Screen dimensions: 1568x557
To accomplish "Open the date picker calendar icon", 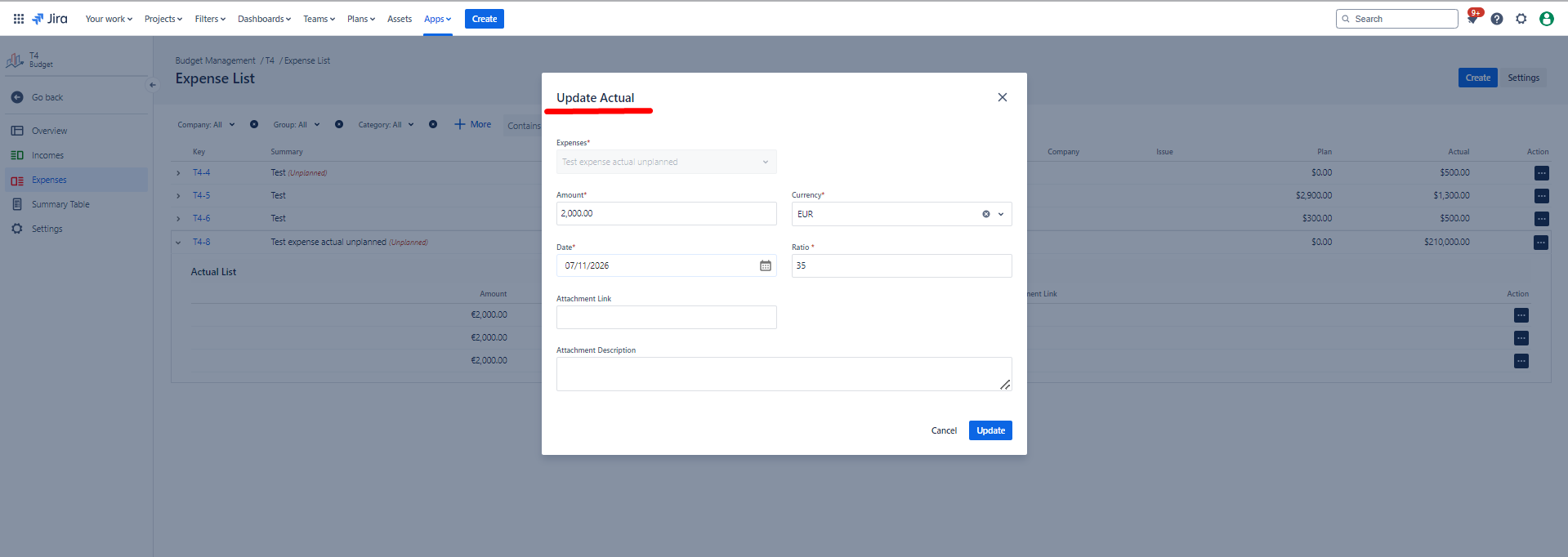I will coord(766,265).
